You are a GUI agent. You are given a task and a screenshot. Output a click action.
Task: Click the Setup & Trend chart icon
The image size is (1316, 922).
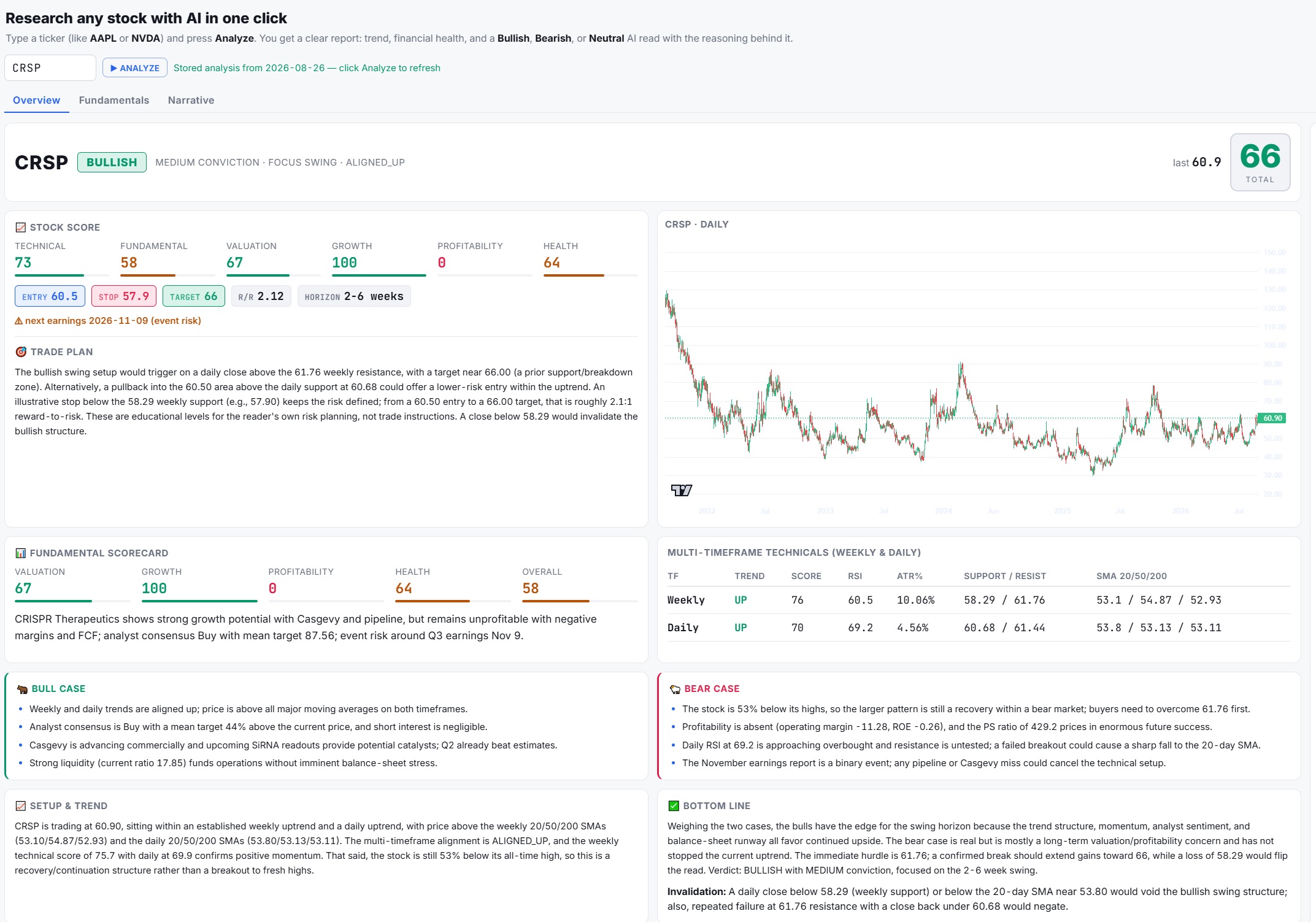(20, 806)
